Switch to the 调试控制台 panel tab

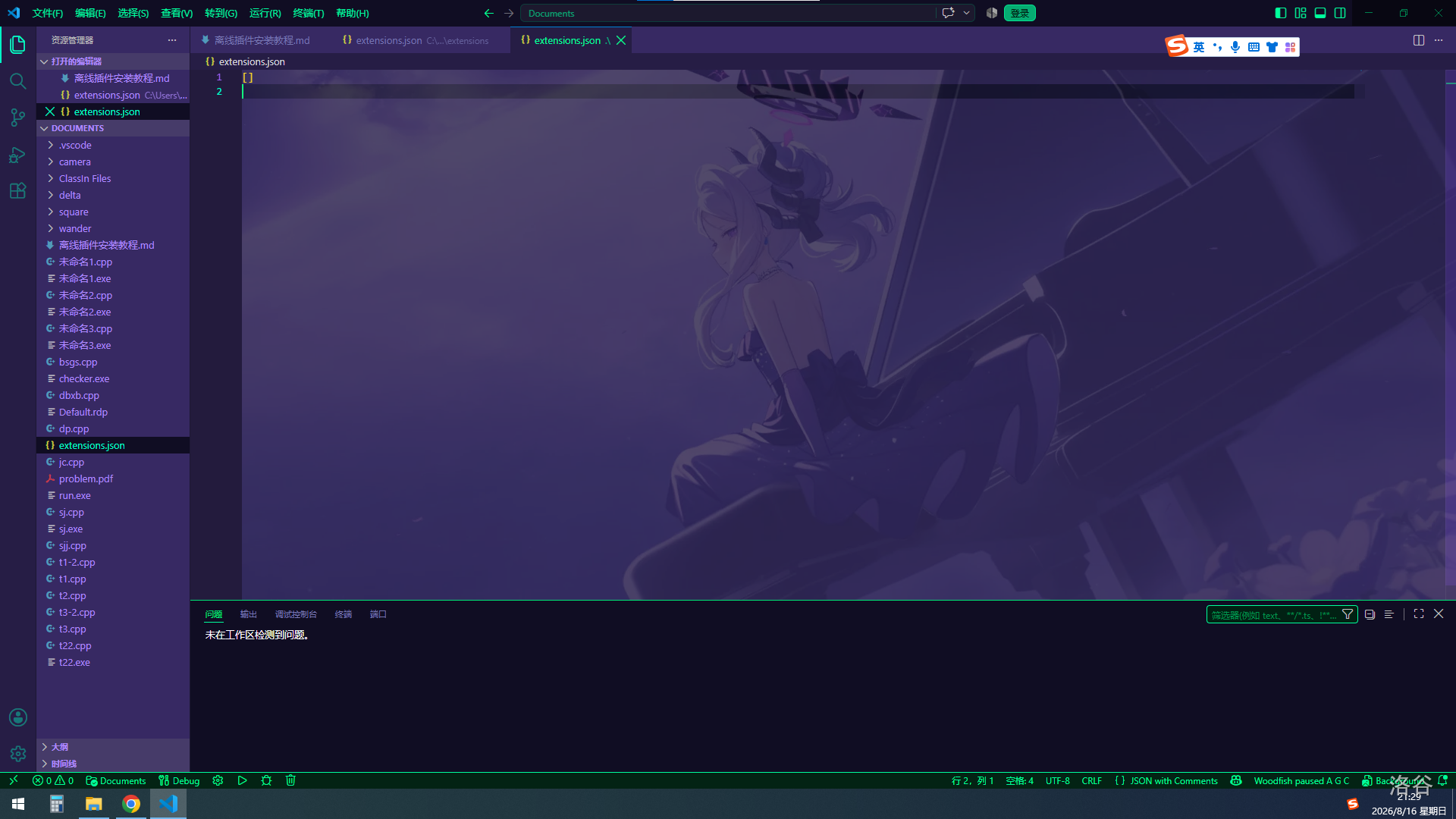(296, 614)
